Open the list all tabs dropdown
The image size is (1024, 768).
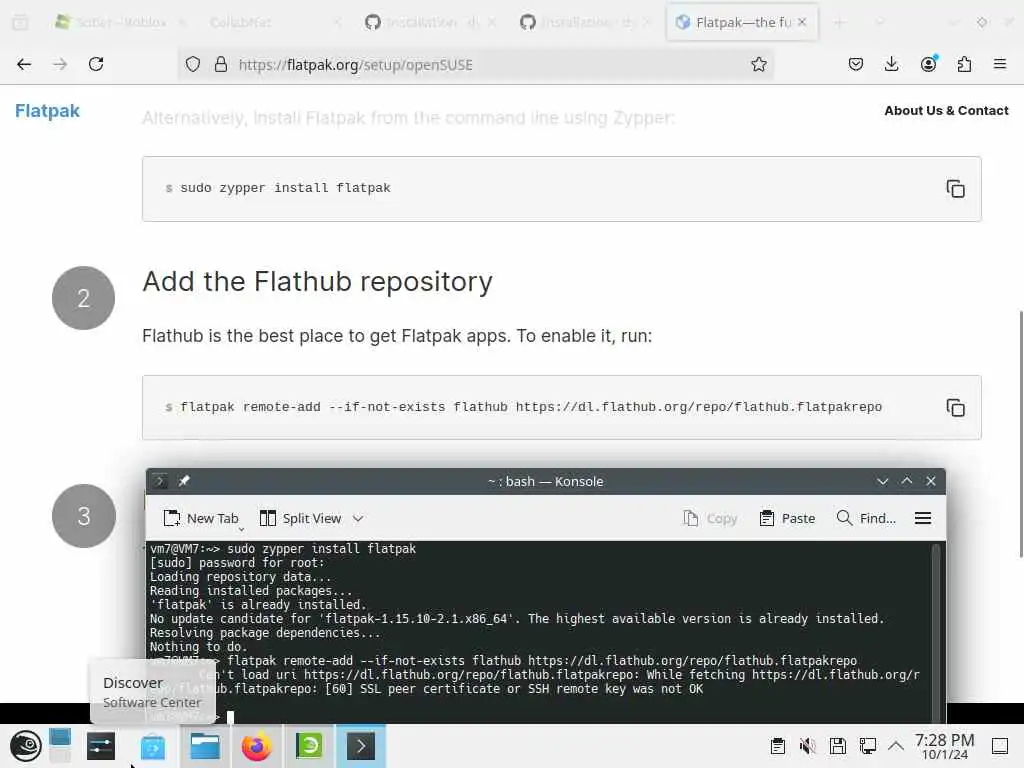coord(880,22)
